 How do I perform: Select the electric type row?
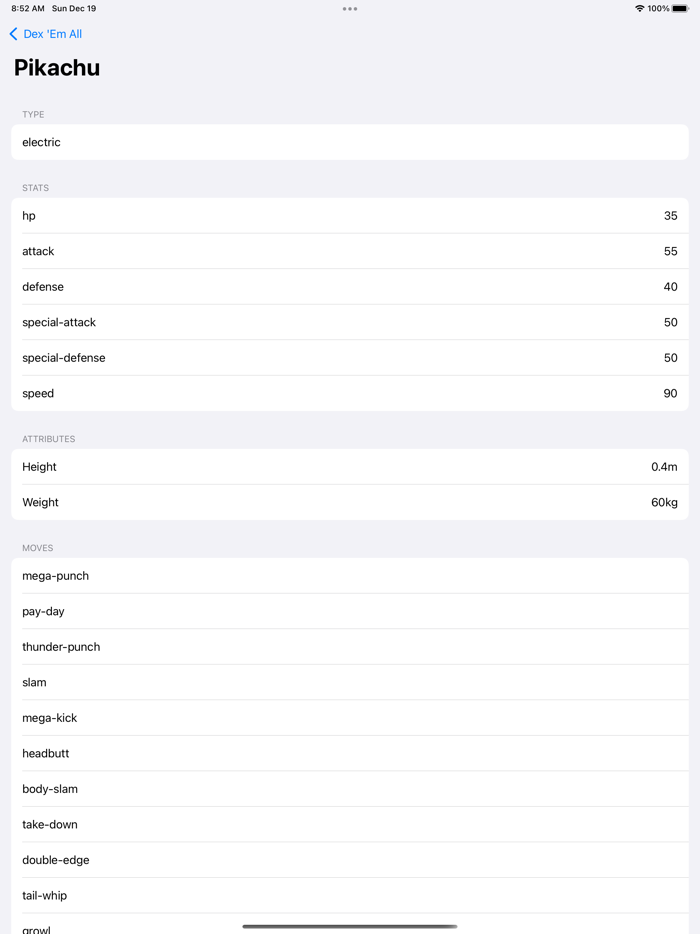(x=350, y=142)
